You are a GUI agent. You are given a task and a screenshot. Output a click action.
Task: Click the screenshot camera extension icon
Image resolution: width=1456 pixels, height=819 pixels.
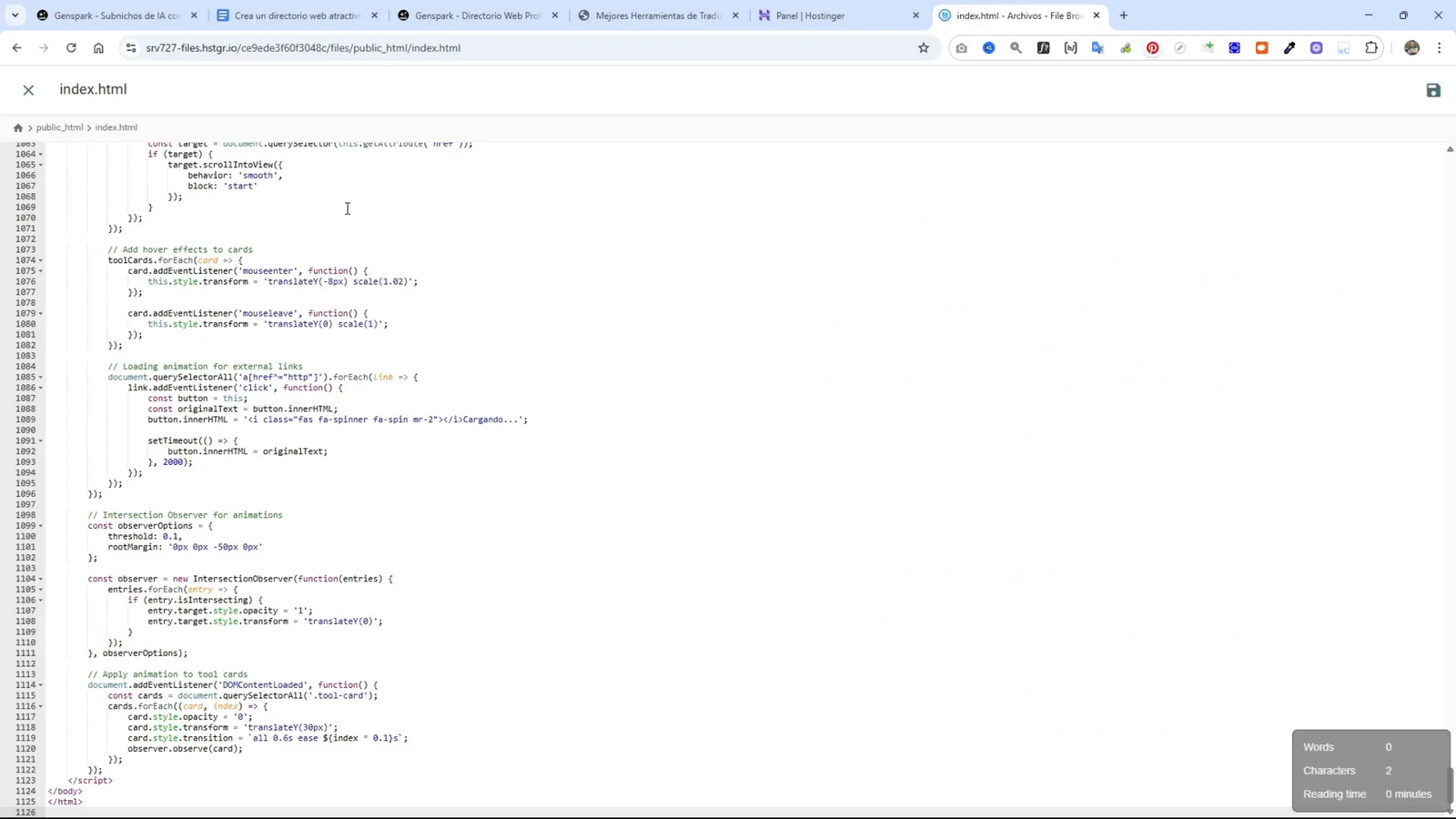960,47
